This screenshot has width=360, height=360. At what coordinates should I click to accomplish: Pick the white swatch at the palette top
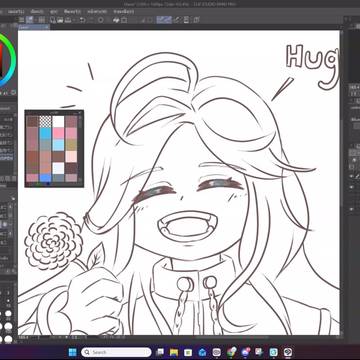[x=58, y=121]
